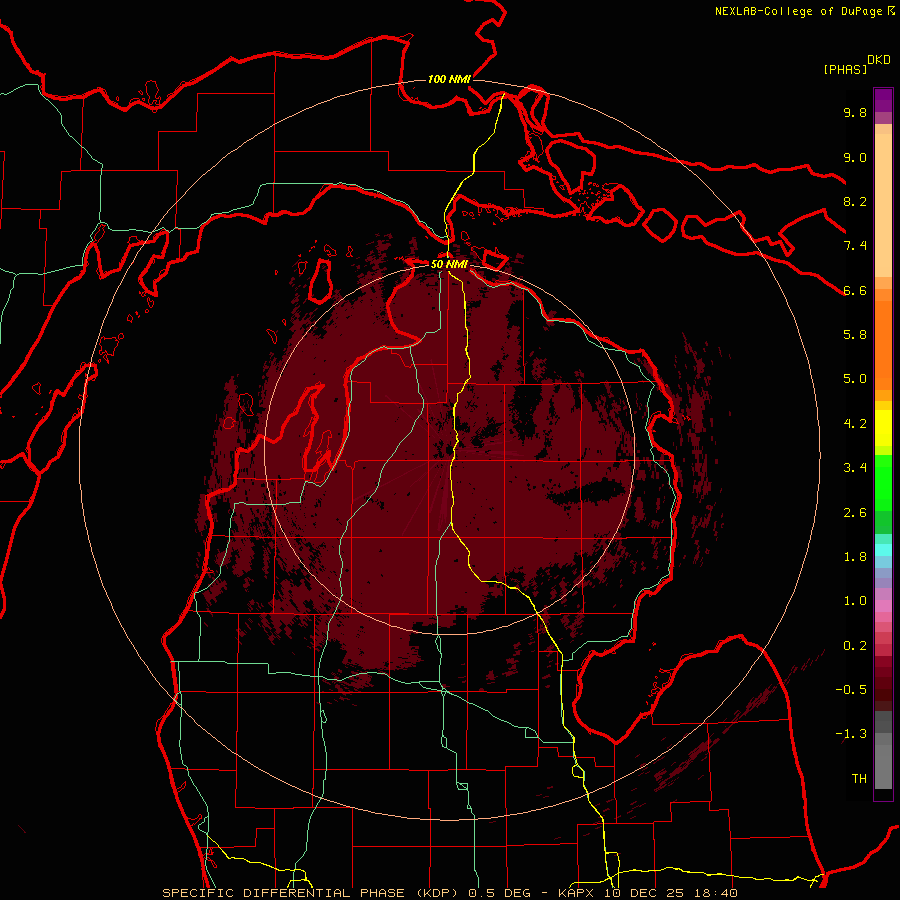Select the 9.0 value on color scale
Viewport: 900px width, 900px height.
855,157
